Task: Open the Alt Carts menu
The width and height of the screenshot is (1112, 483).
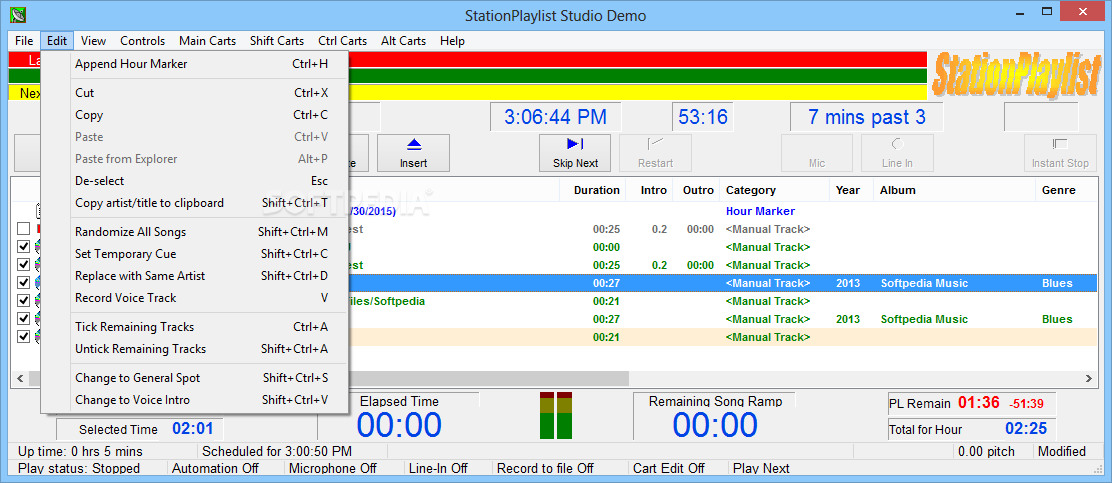Action: [x=404, y=40]
